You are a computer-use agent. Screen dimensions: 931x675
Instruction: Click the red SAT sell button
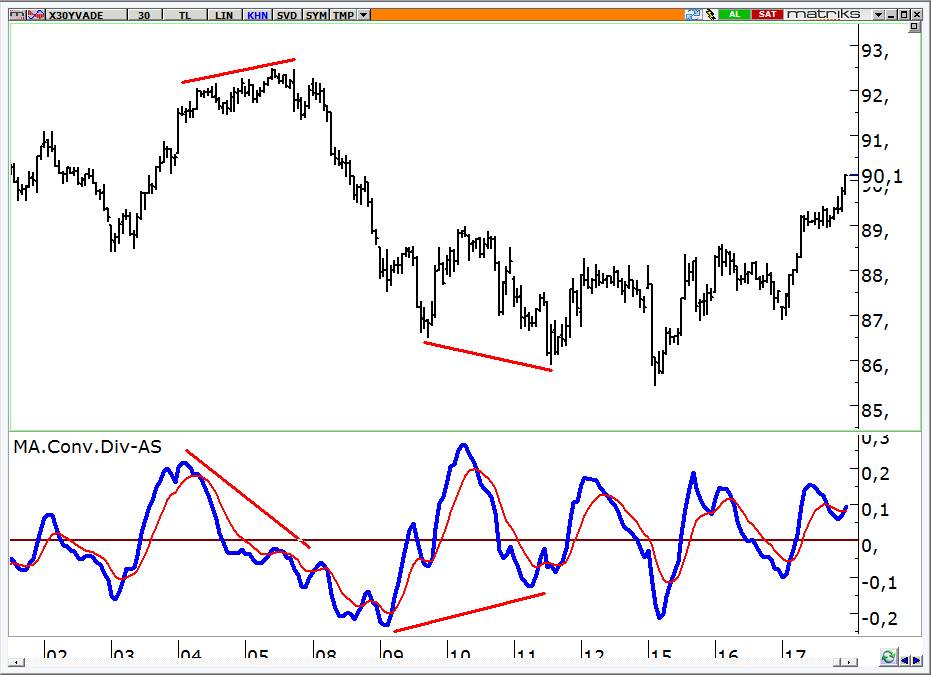767,14
